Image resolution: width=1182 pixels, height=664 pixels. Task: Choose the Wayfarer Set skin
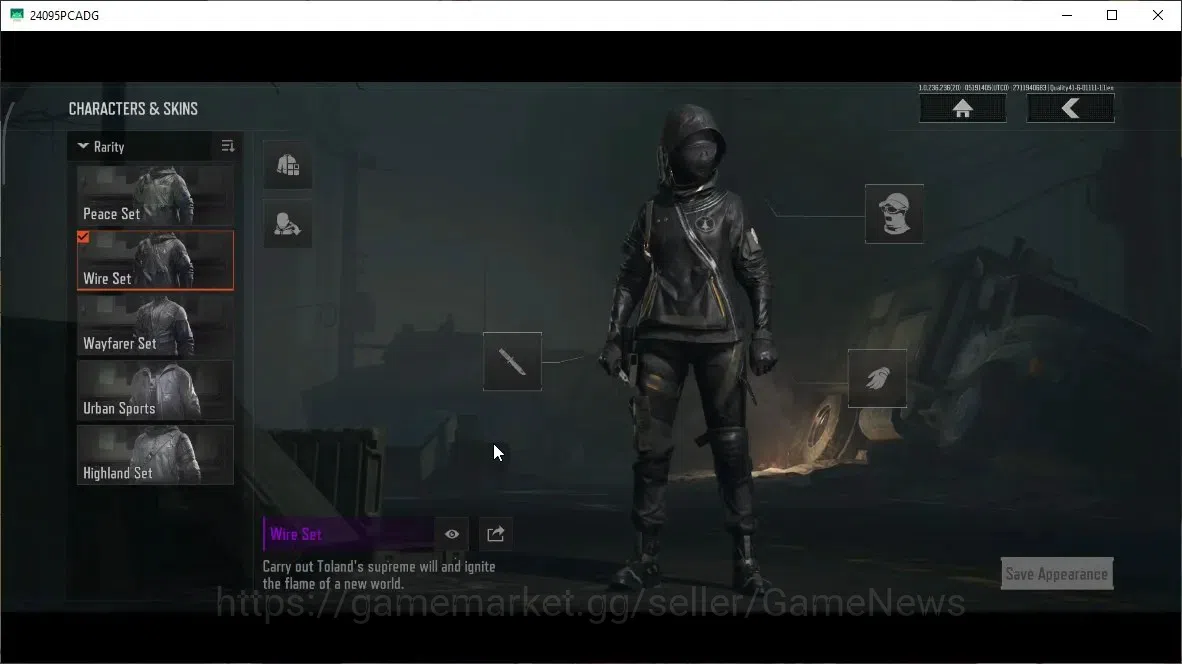(155, 326)
